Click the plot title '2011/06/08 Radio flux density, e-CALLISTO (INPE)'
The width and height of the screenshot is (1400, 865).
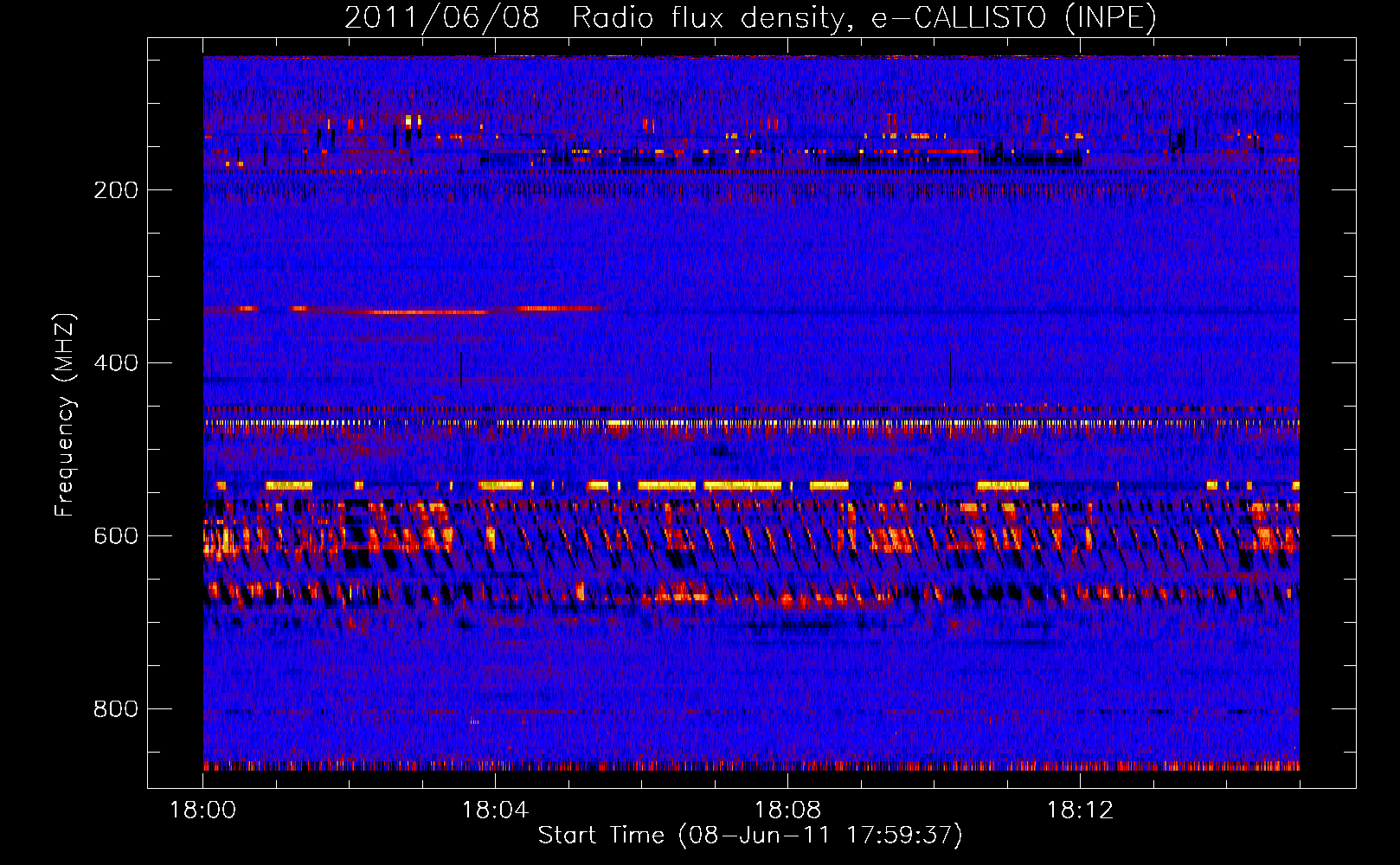point(750,17)
